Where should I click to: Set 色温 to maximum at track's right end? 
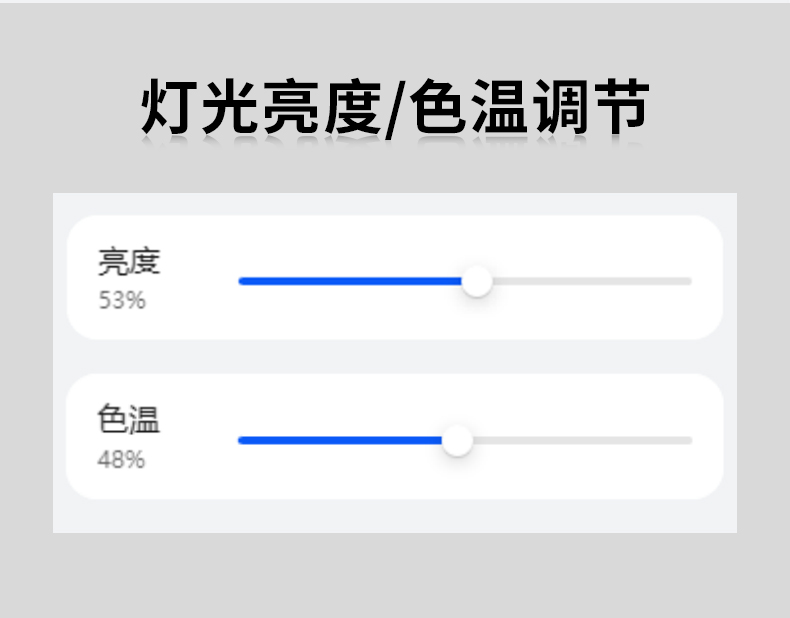pos(689,440)
